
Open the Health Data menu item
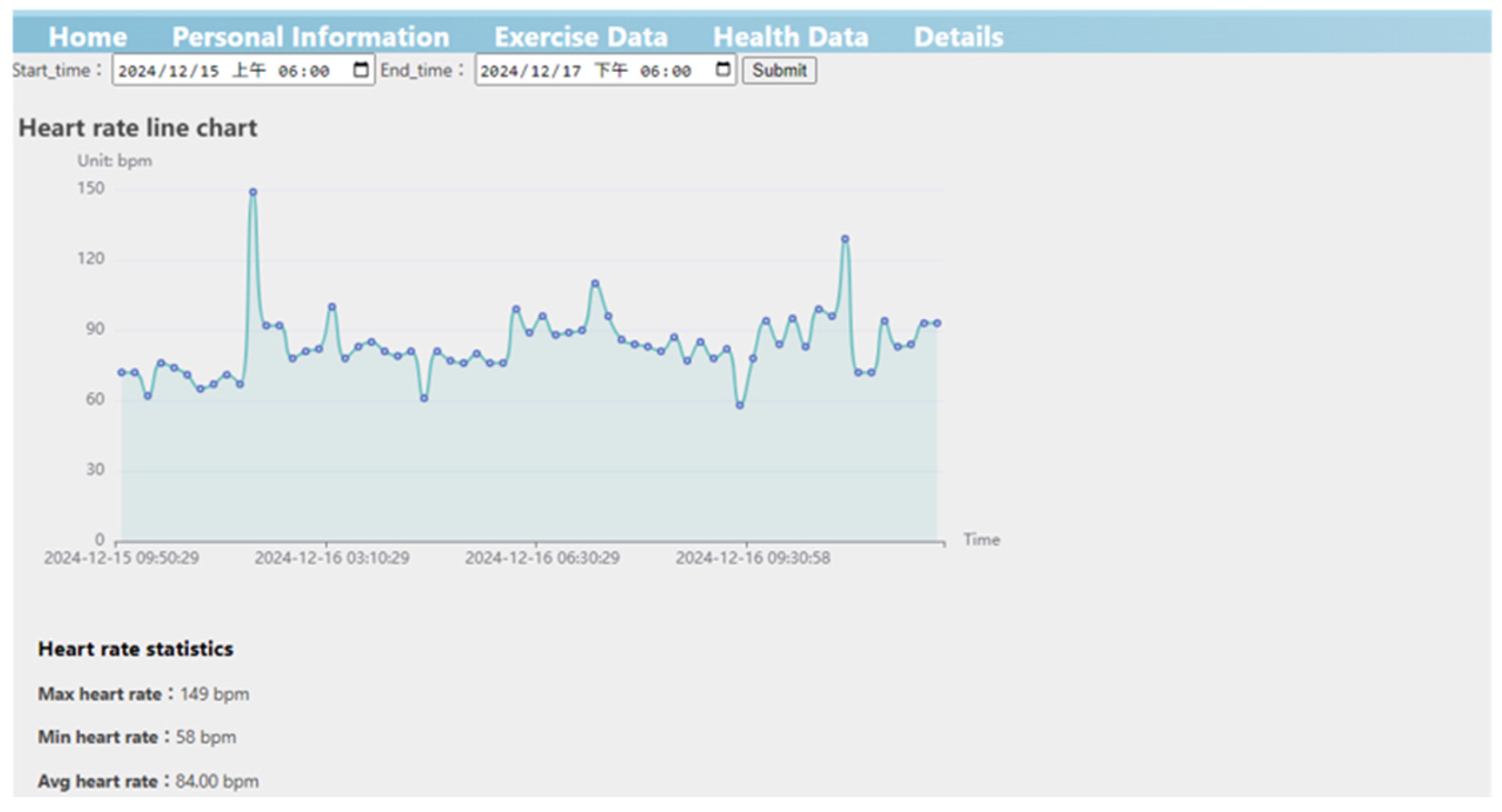790,37
